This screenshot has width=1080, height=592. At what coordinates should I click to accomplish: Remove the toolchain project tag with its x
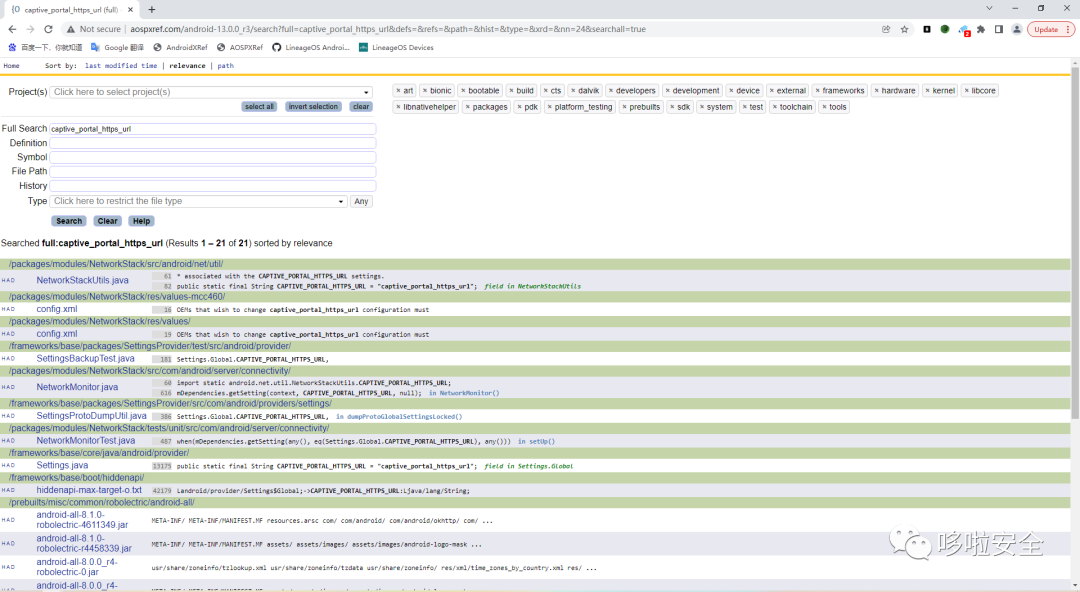775,108
